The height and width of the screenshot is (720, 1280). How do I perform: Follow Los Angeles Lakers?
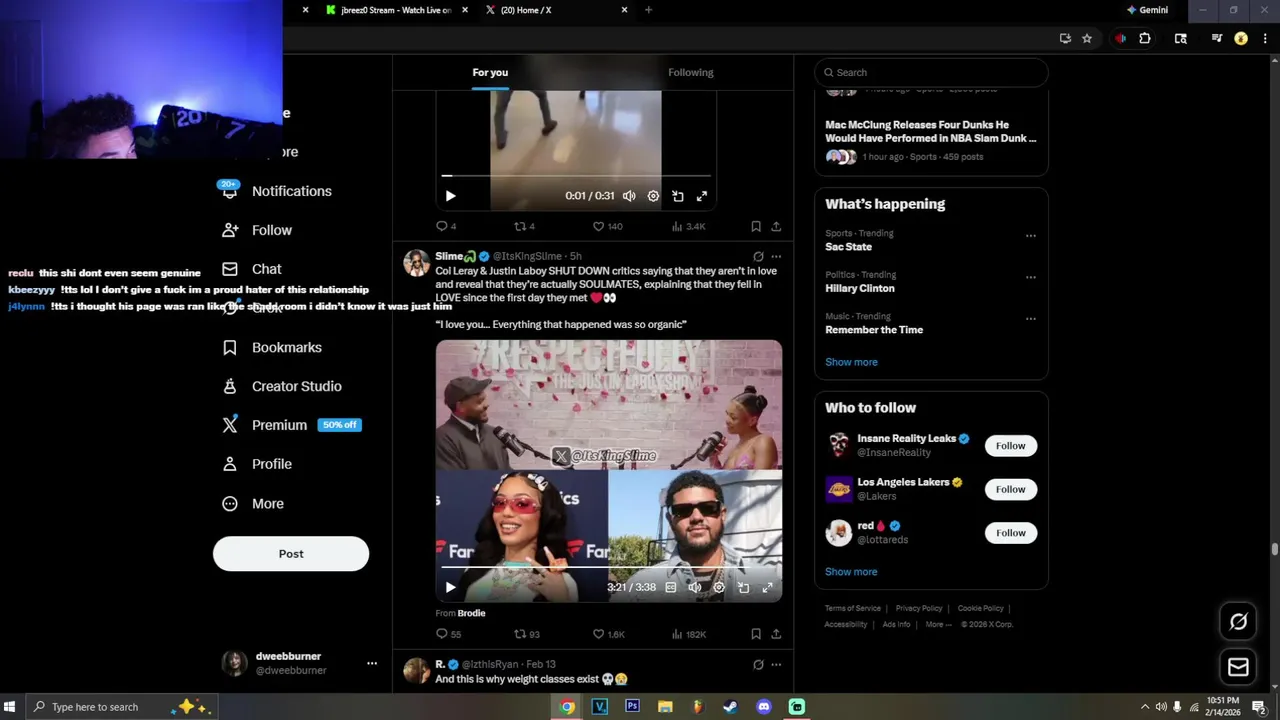pyautogui.click(x=1010, y=489)
